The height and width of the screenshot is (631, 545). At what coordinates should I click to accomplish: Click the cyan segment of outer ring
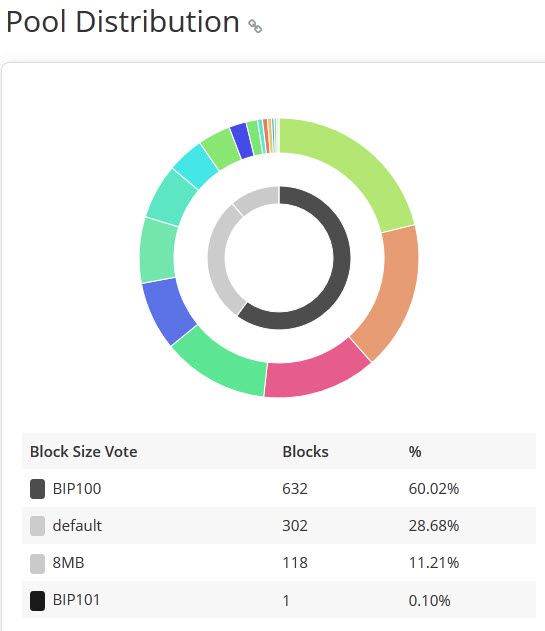click(196, 166)
